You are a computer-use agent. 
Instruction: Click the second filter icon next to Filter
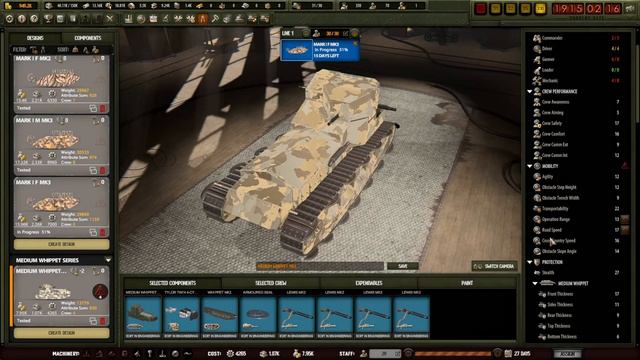43,50
